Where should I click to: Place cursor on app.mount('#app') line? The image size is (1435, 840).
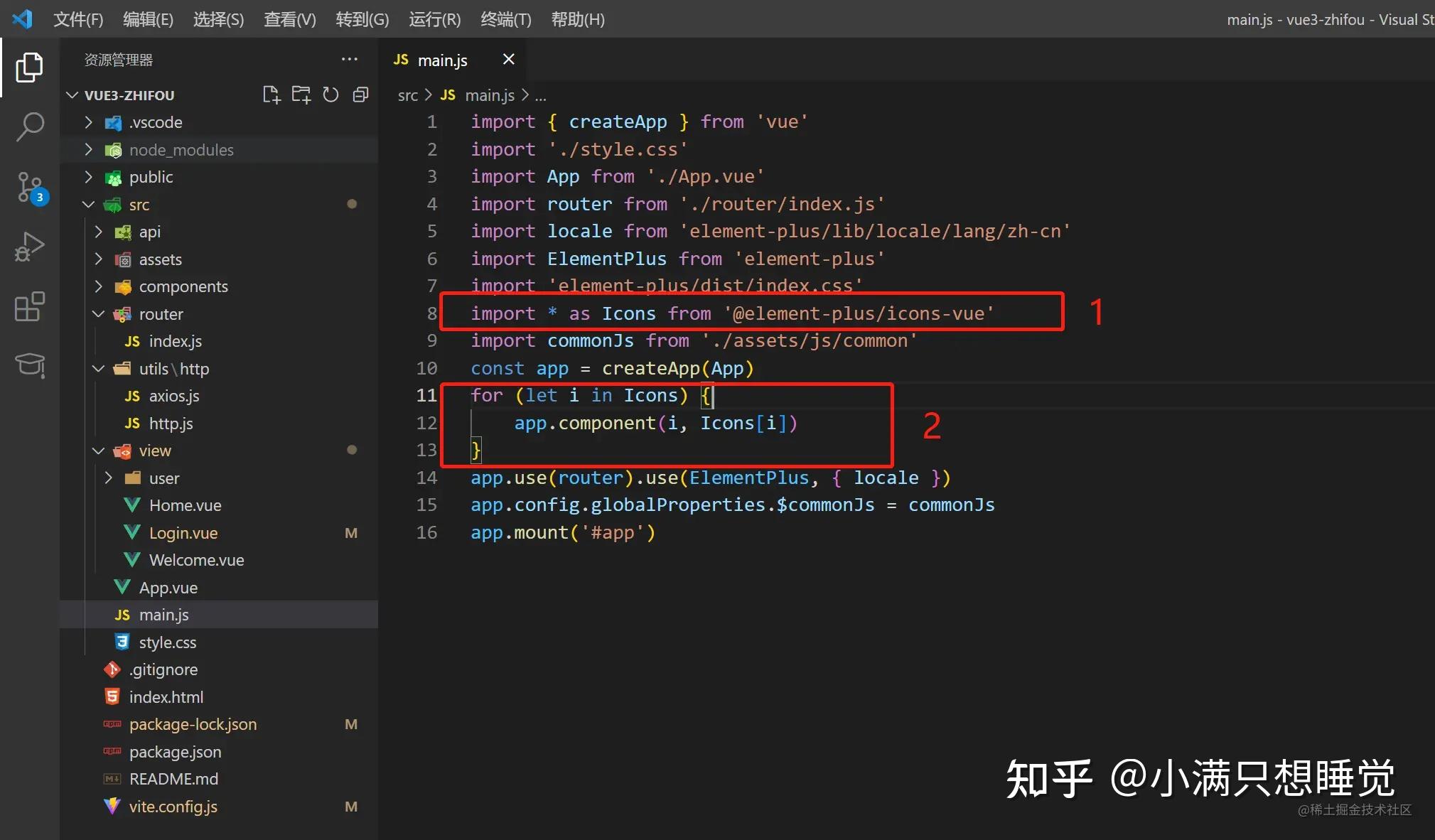[563, 532]
